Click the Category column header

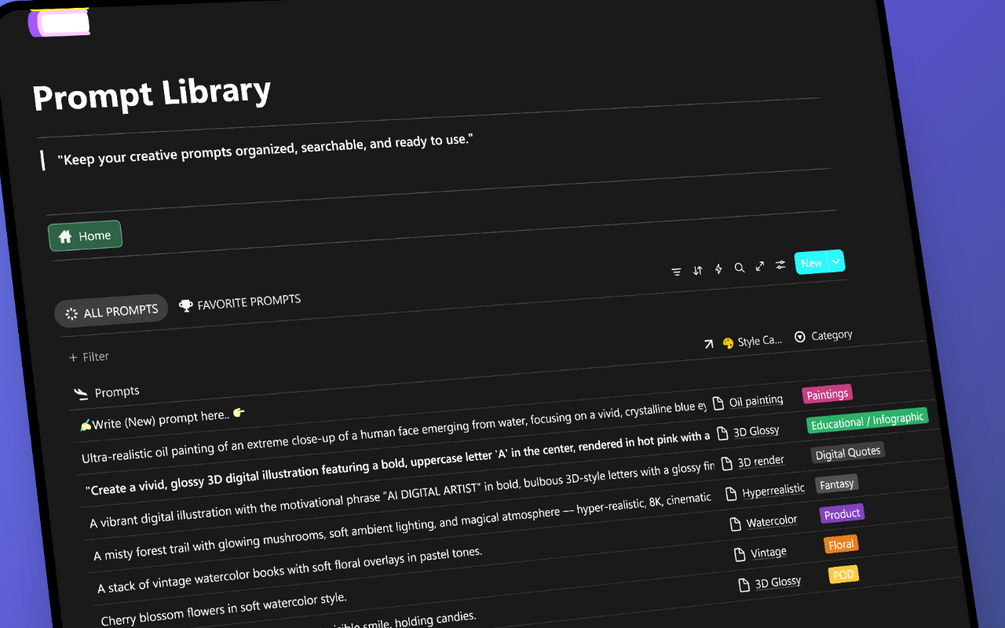coord(824,336)
